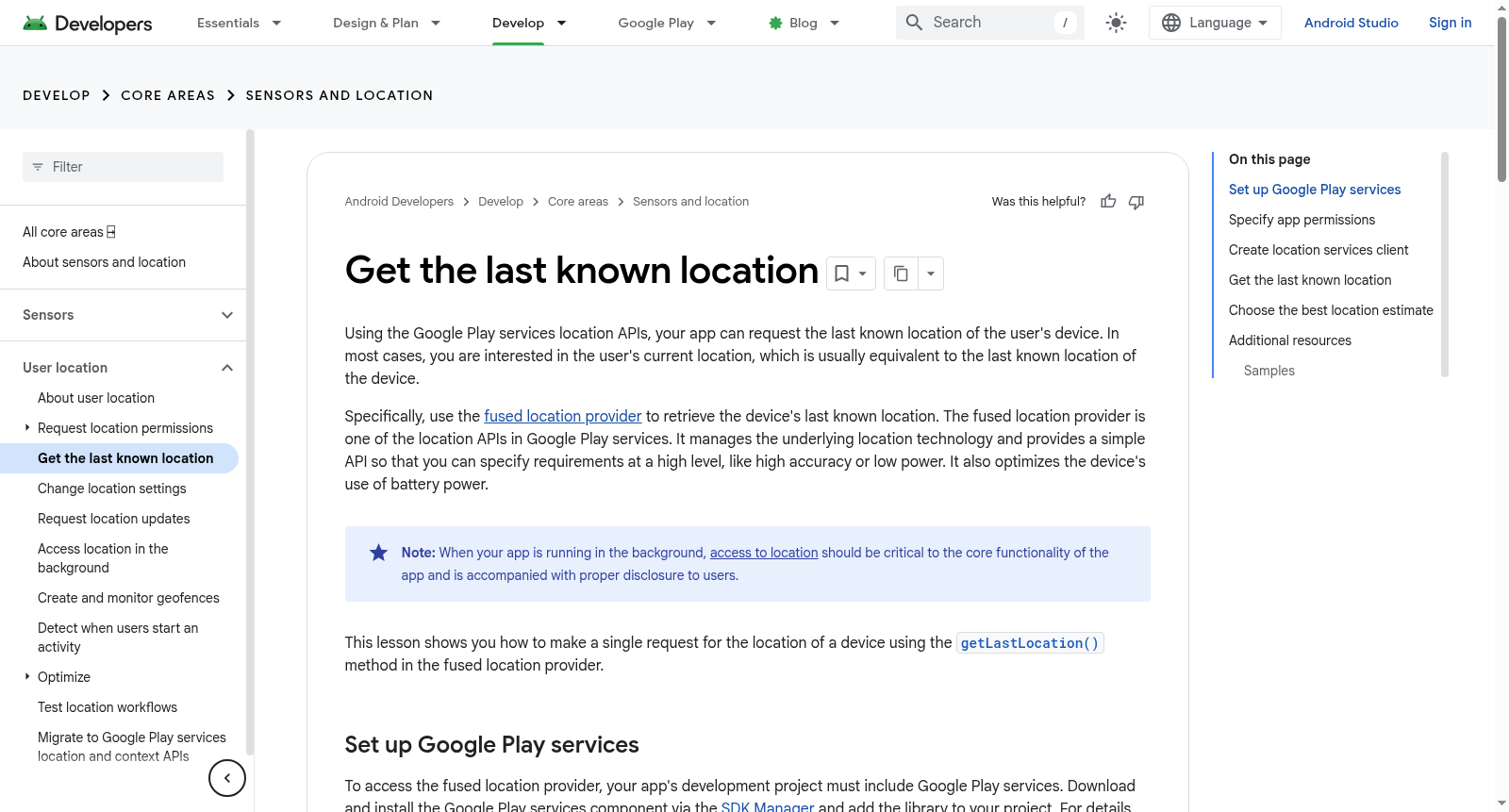
Task: Open the Language dropdown
Action: tap(1215, 23)
